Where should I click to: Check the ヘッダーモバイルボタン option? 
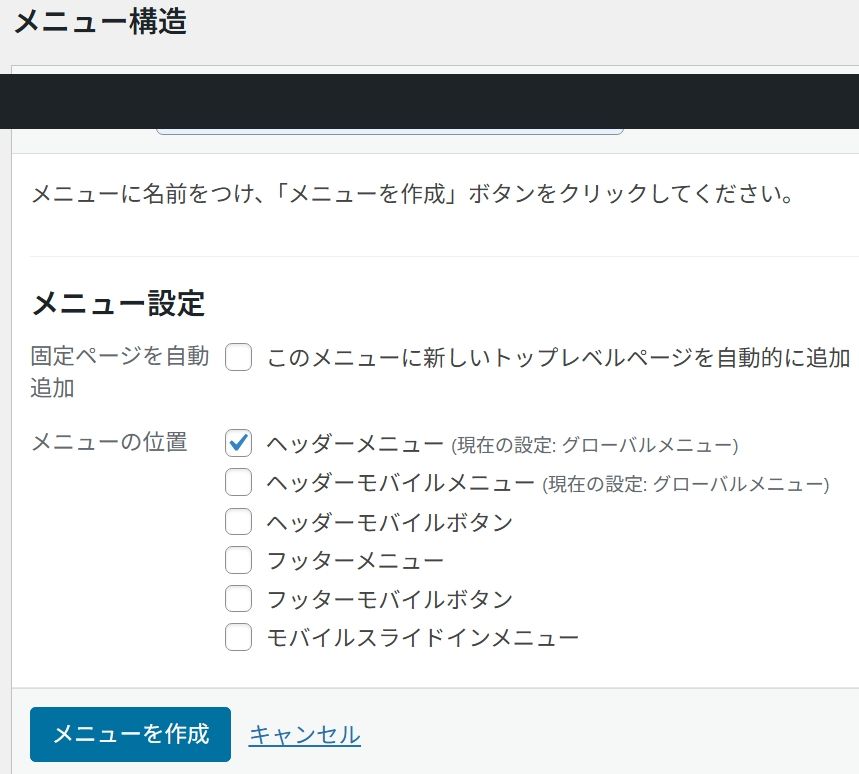(x=238, y=521)
